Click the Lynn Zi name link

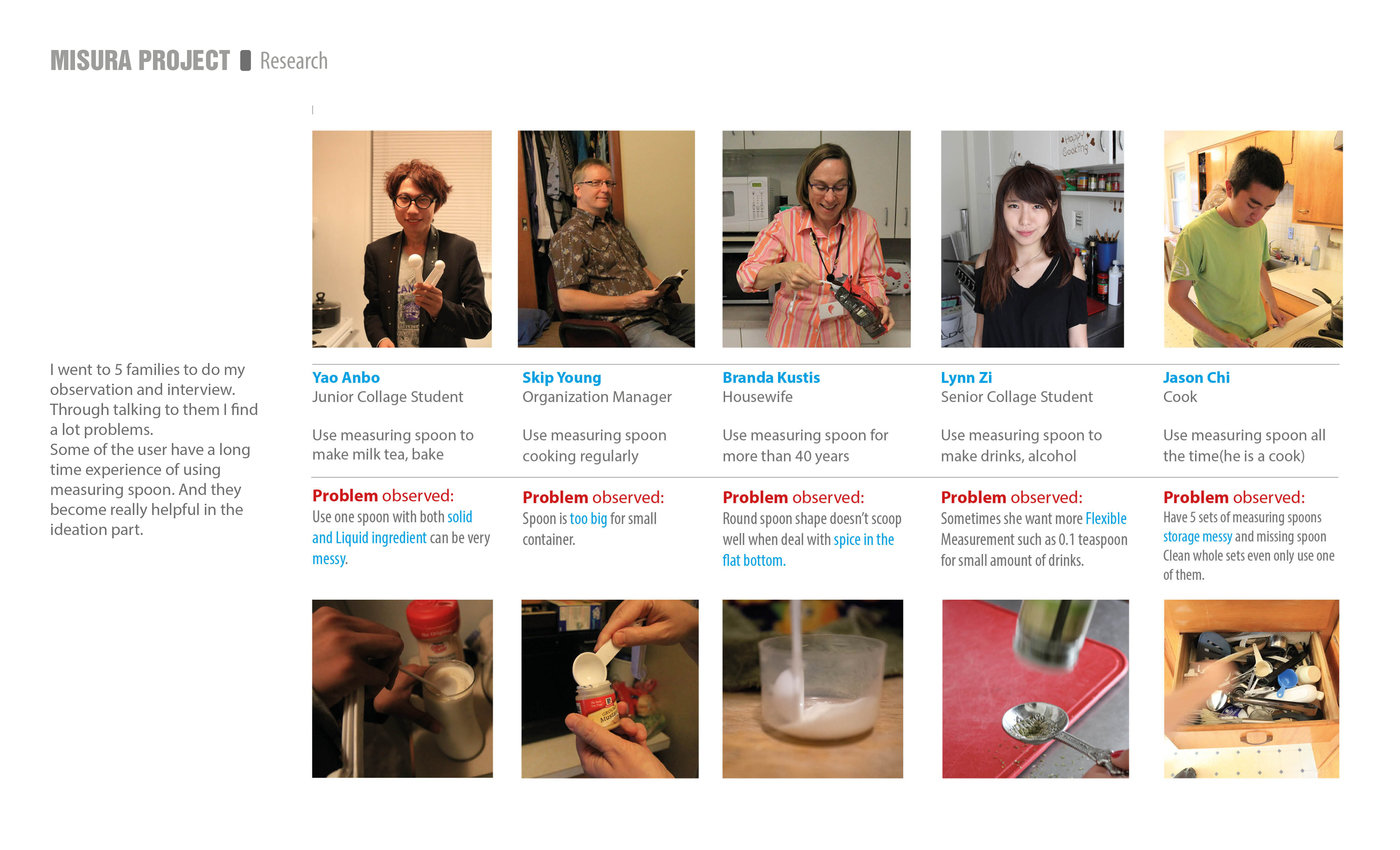[965, 378]
